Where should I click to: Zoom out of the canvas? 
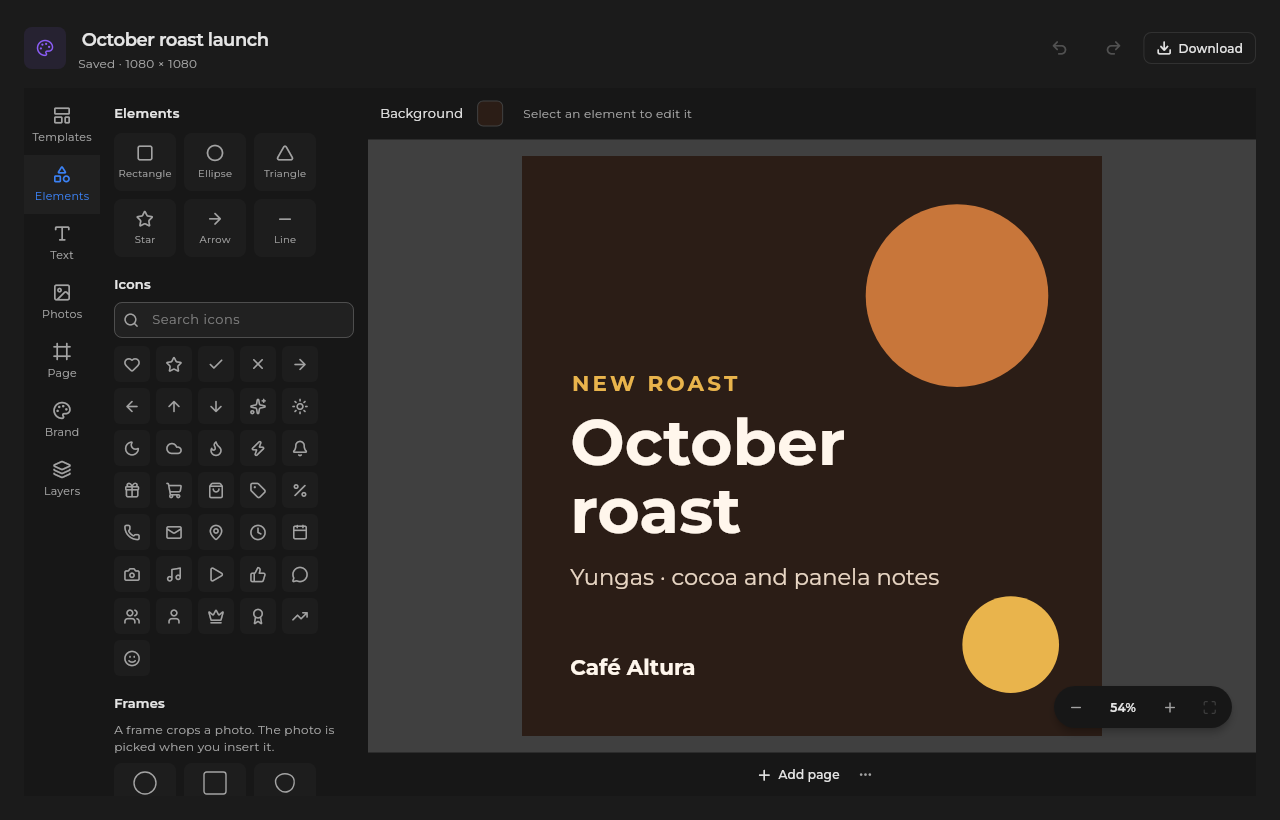pyautogui.click(x=1076, y=708)
